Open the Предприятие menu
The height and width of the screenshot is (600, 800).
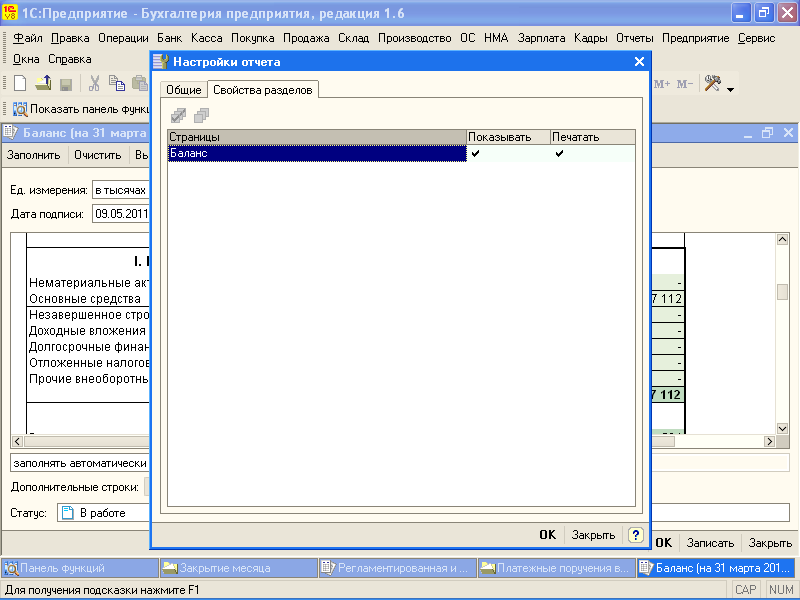tap(695, 38)
